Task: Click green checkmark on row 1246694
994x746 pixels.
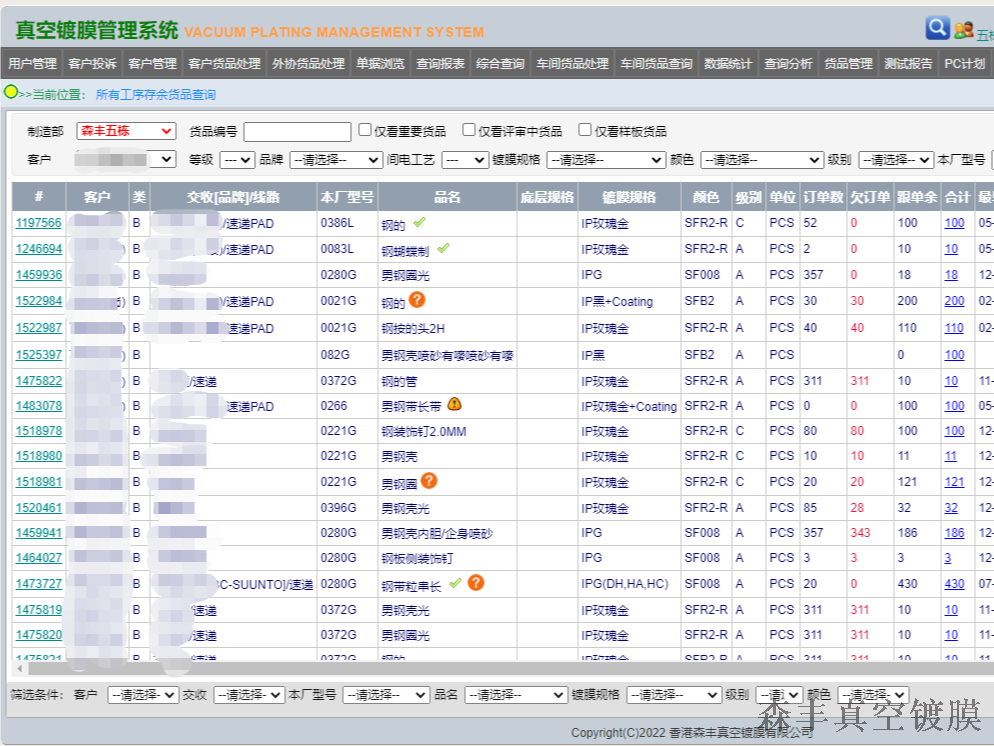Action: click(443, 248)
